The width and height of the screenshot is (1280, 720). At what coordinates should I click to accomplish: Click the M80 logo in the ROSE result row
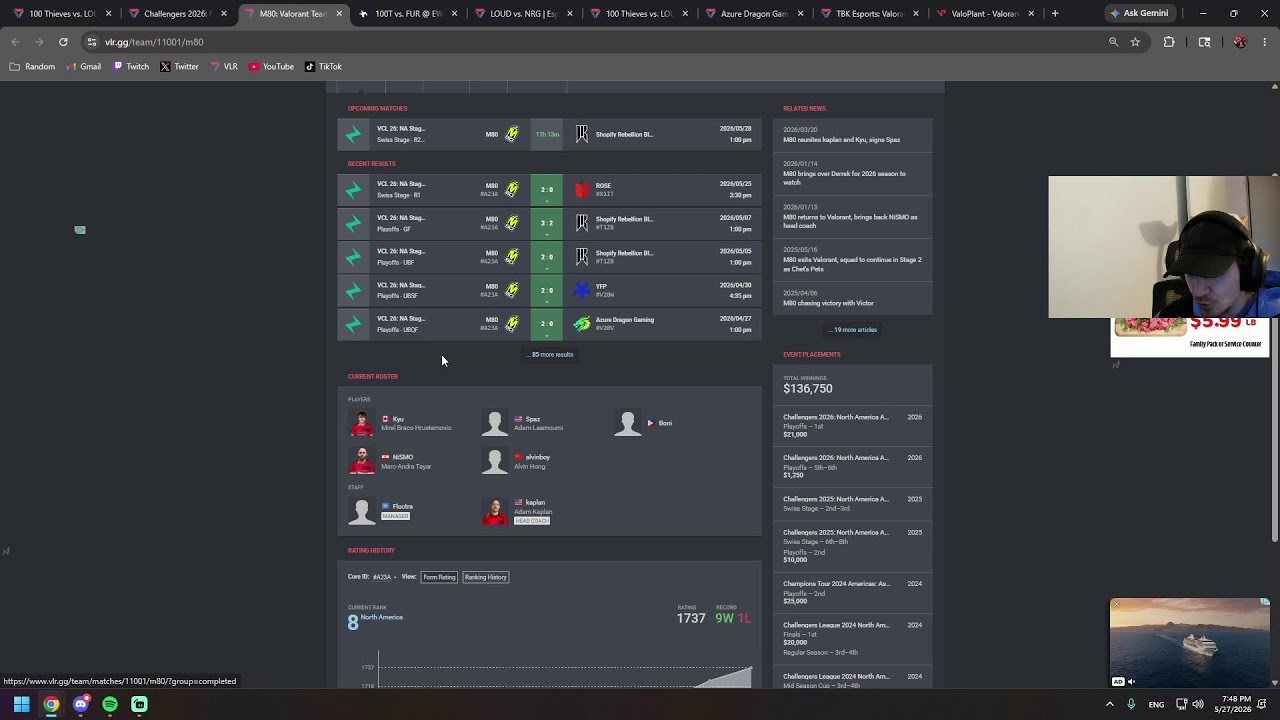[512, 190]
